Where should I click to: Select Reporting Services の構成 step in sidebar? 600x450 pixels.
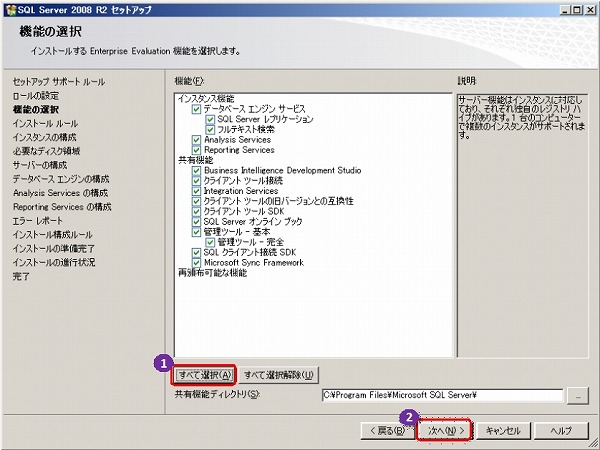(62, 207)
